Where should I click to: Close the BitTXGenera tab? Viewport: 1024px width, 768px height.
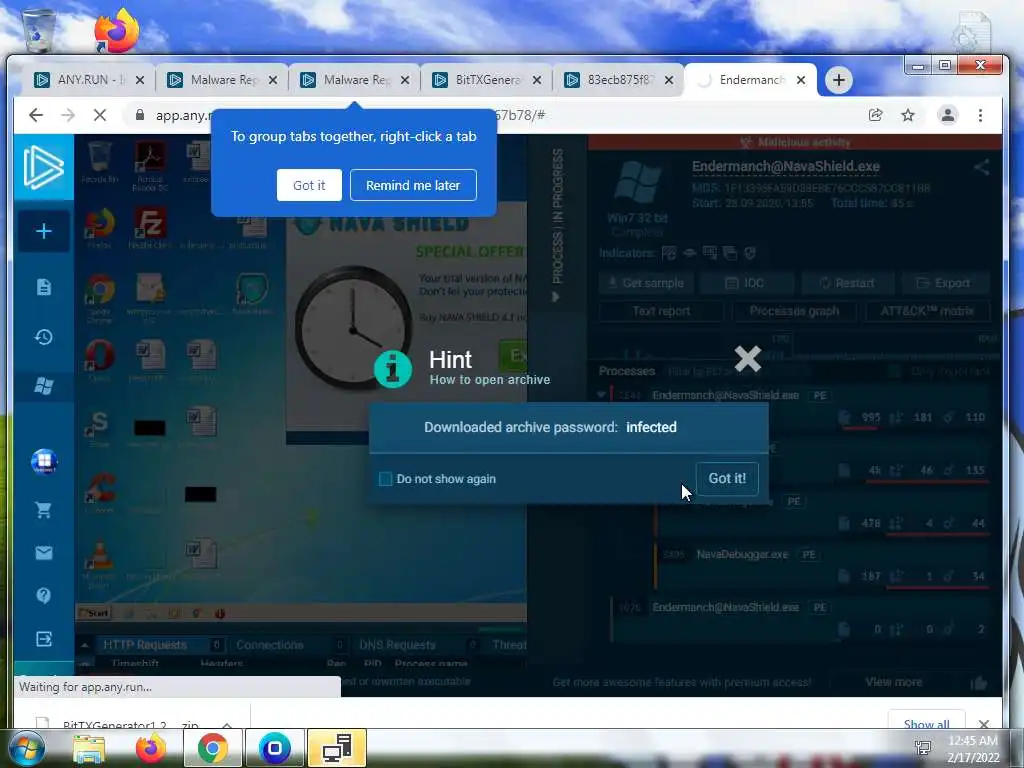pyautogui.click(x=537, y=80)
